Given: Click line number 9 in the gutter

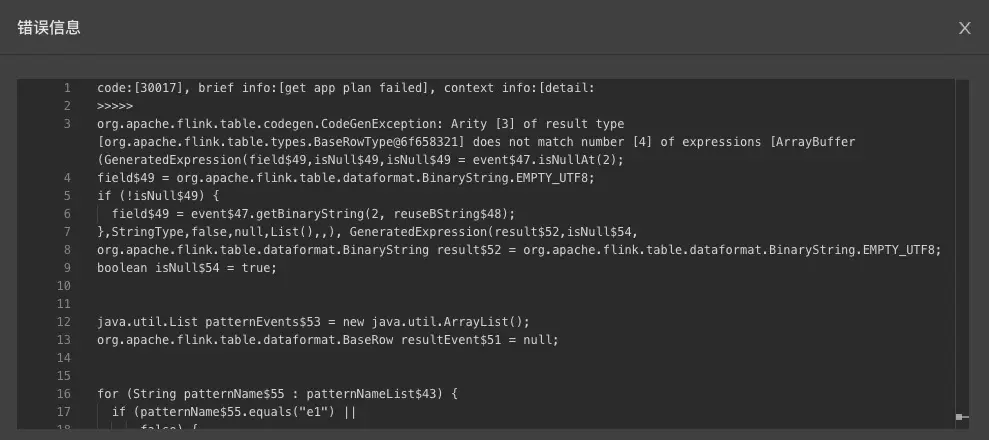Looking at the screenshot, I should tap(66, 268).
